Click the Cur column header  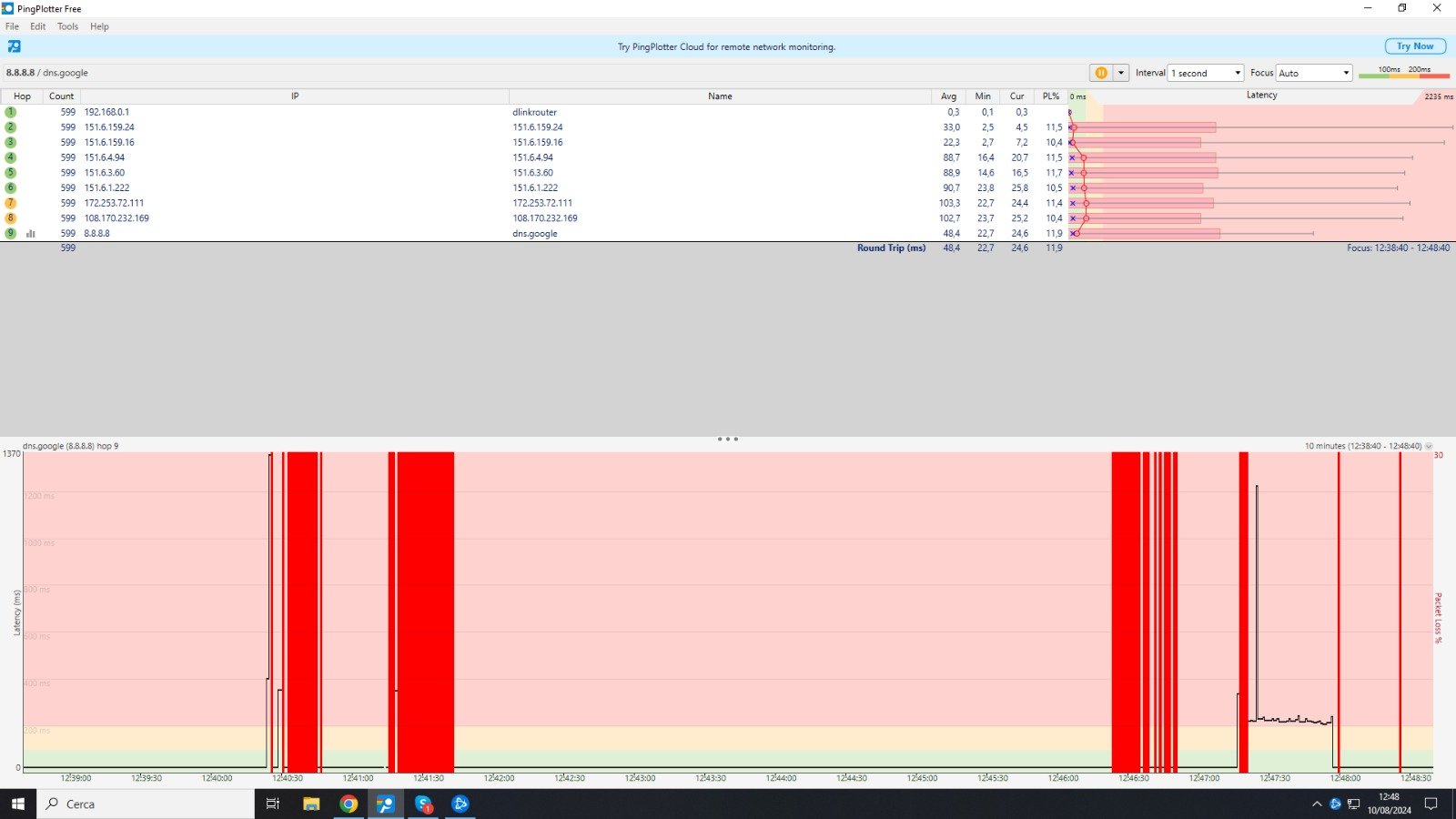1016,96
